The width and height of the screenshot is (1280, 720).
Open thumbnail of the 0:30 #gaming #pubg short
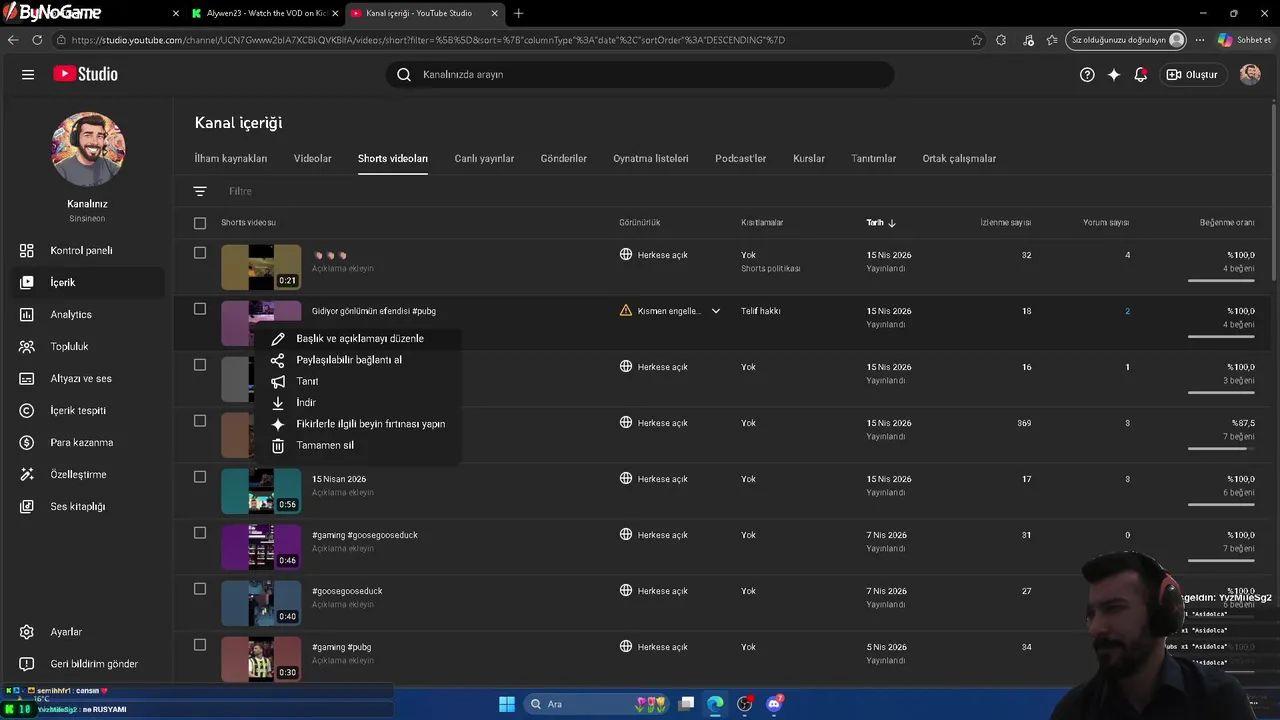[x=261, y=659]
